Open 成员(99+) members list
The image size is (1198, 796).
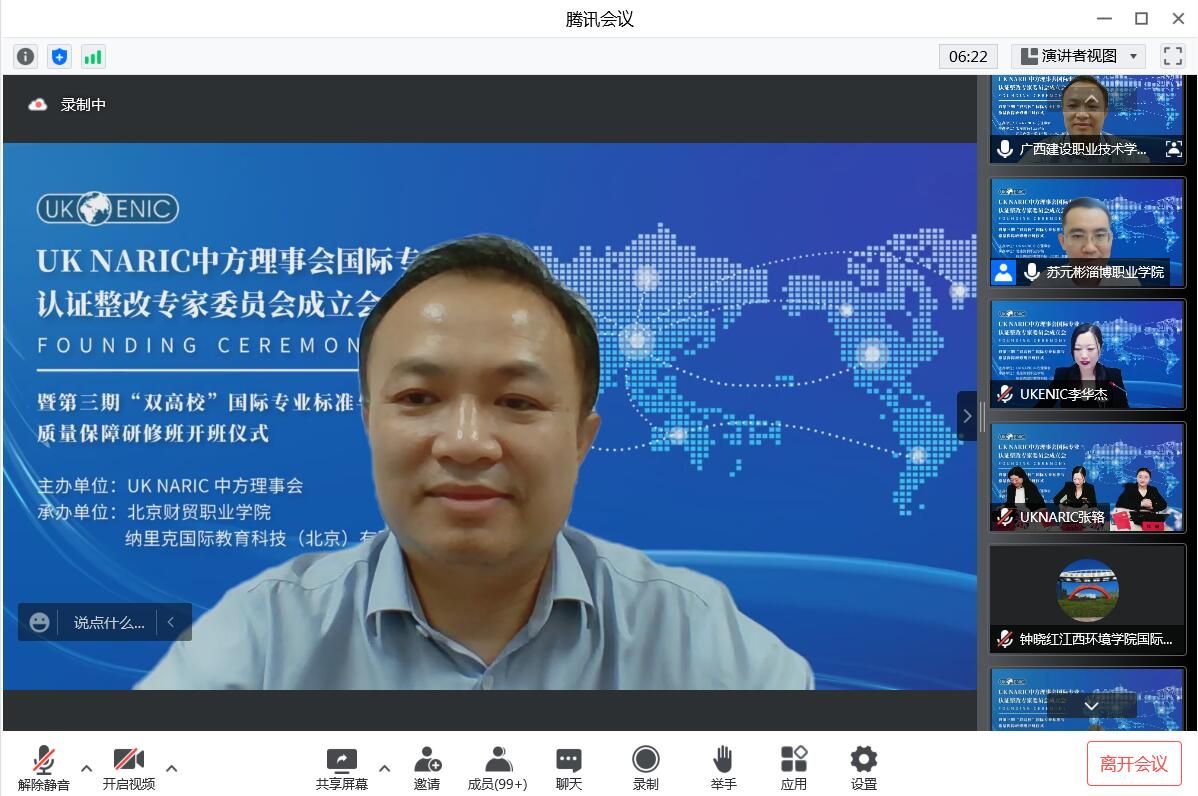click(497, 767)
